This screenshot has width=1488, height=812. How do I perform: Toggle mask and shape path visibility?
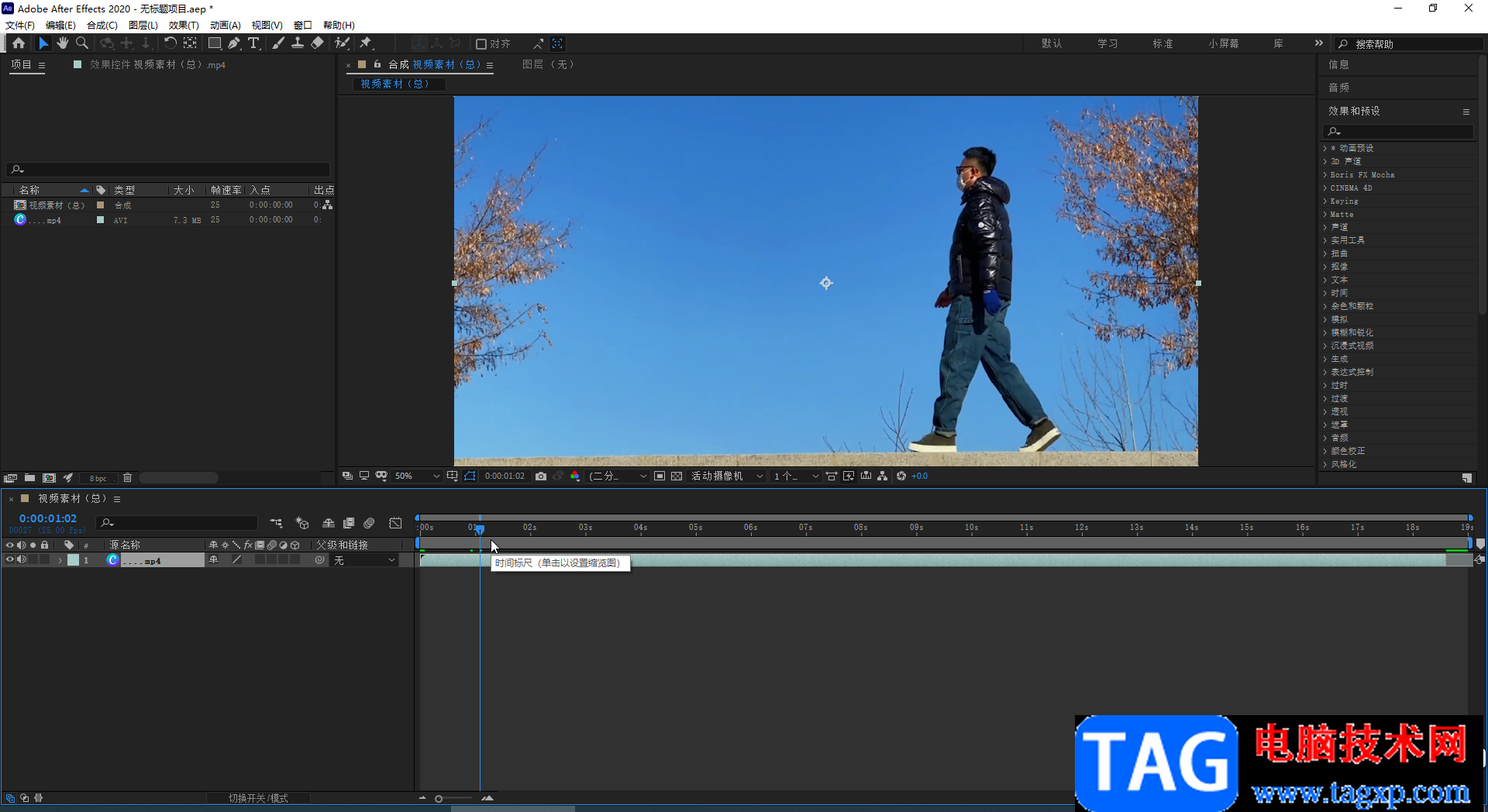tap(470, 477)
